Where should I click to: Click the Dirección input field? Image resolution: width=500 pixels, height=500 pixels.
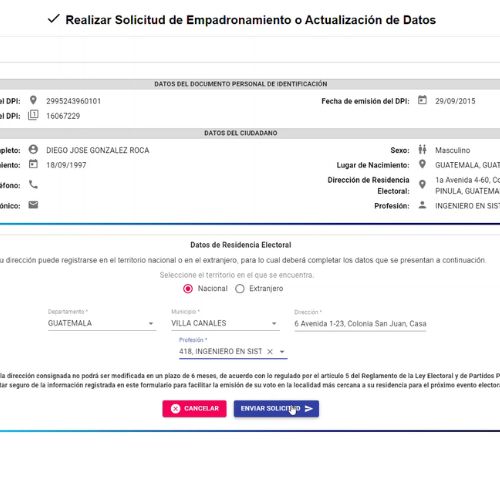(360, 324)
